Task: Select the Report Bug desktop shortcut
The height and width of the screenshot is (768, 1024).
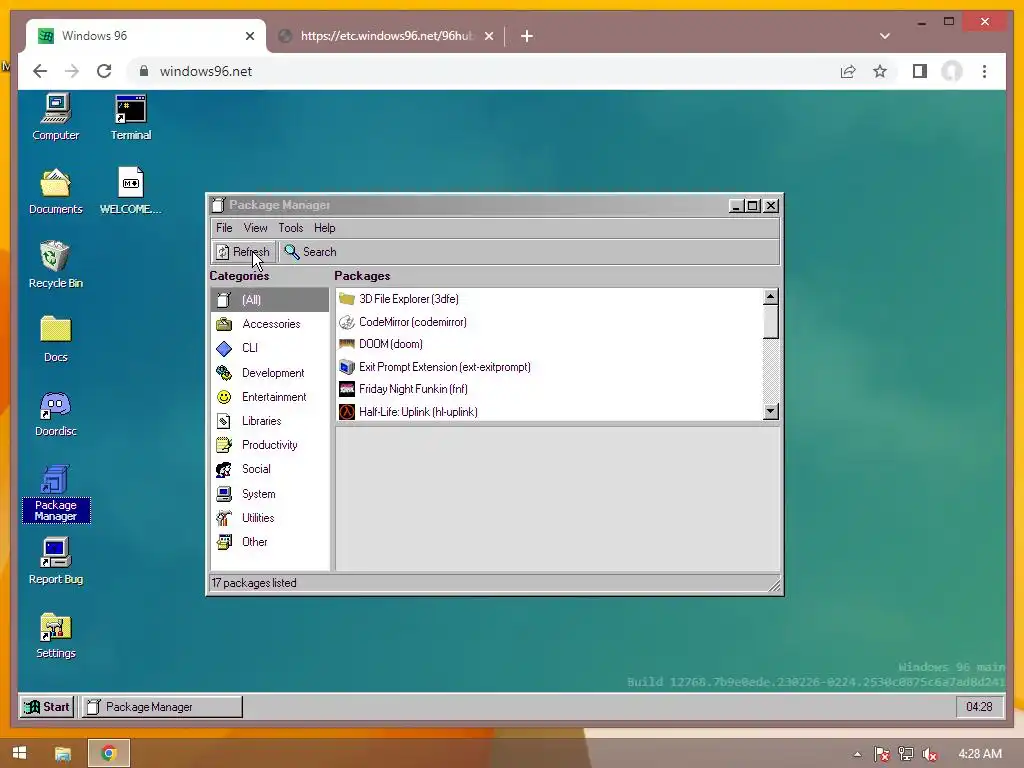Action: point(56,561)
